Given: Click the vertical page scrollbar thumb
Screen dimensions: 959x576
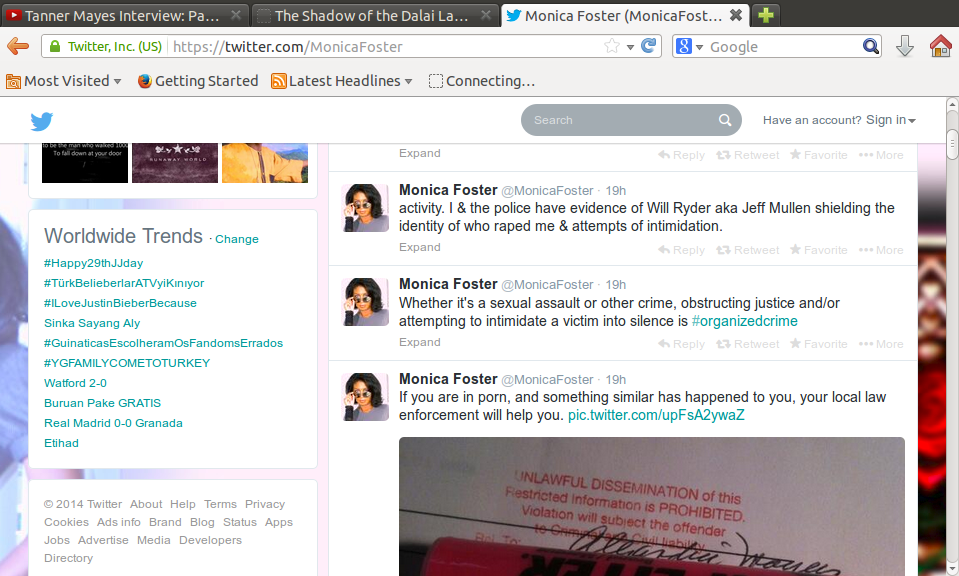Looking at the screenshot, I should (952, 144).
